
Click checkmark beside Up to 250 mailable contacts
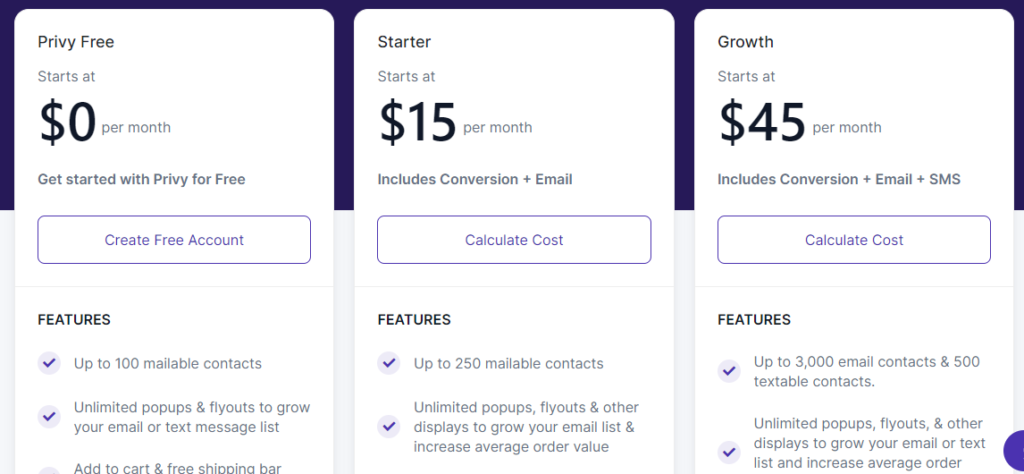tap(389, 363)
